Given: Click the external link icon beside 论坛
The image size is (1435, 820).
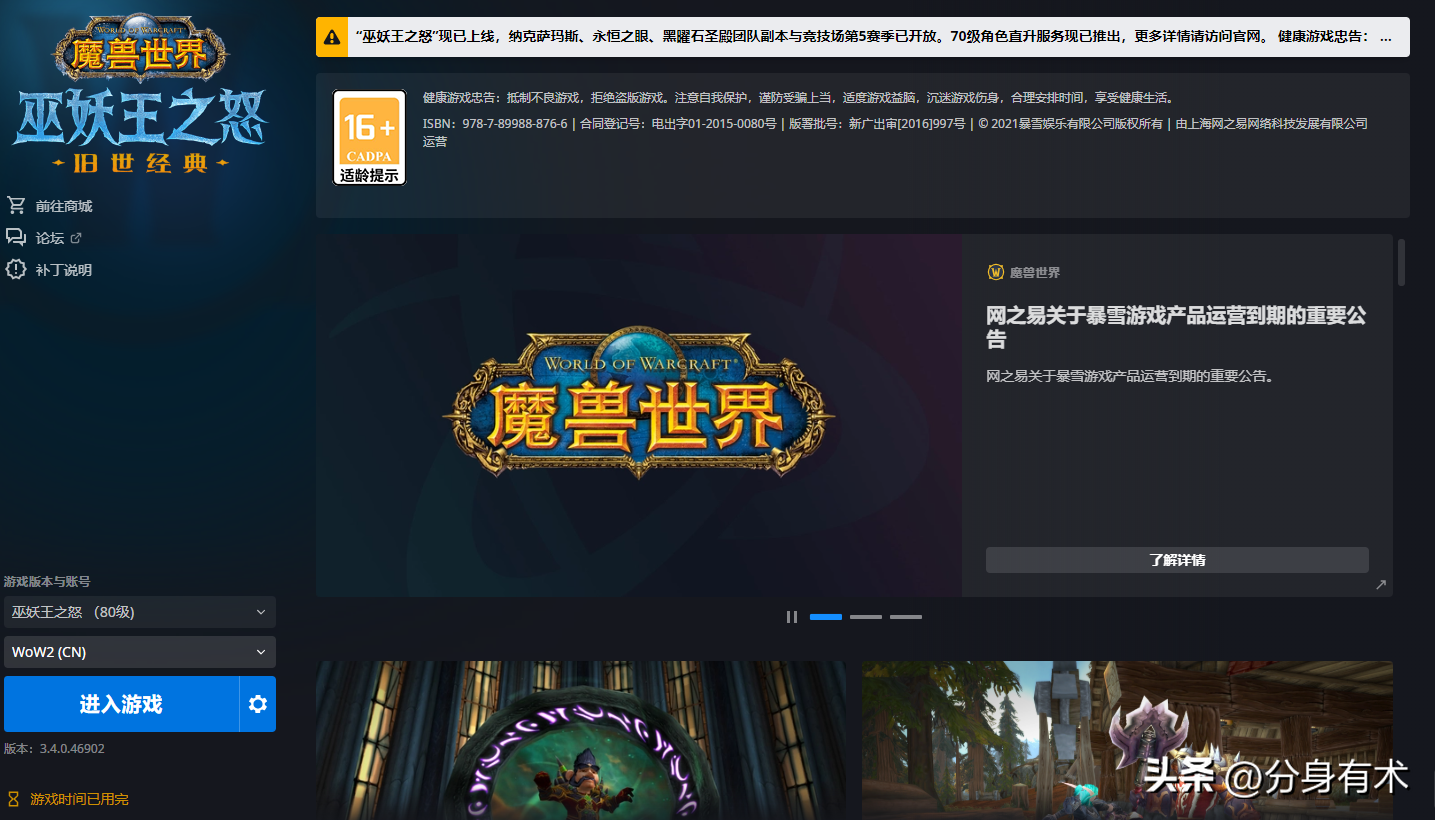Looking at the screenshot, I should point(76,238).
